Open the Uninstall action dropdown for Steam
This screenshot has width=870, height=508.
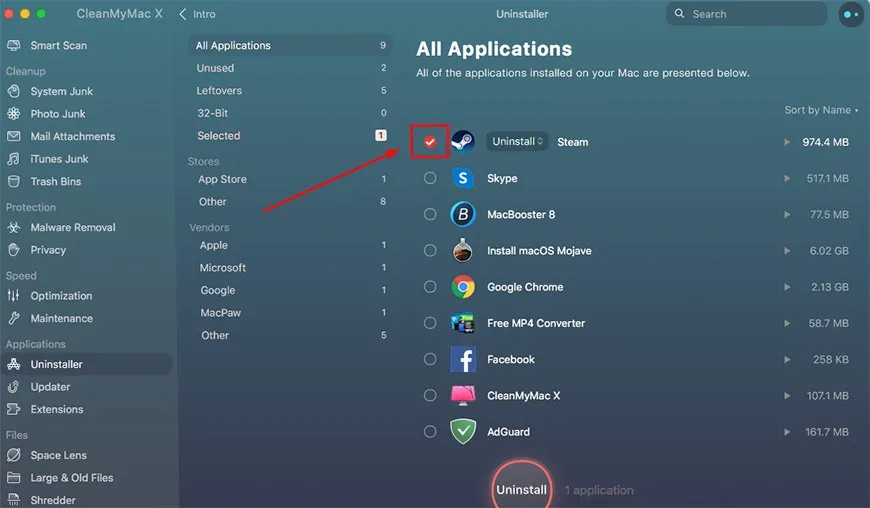517,141
